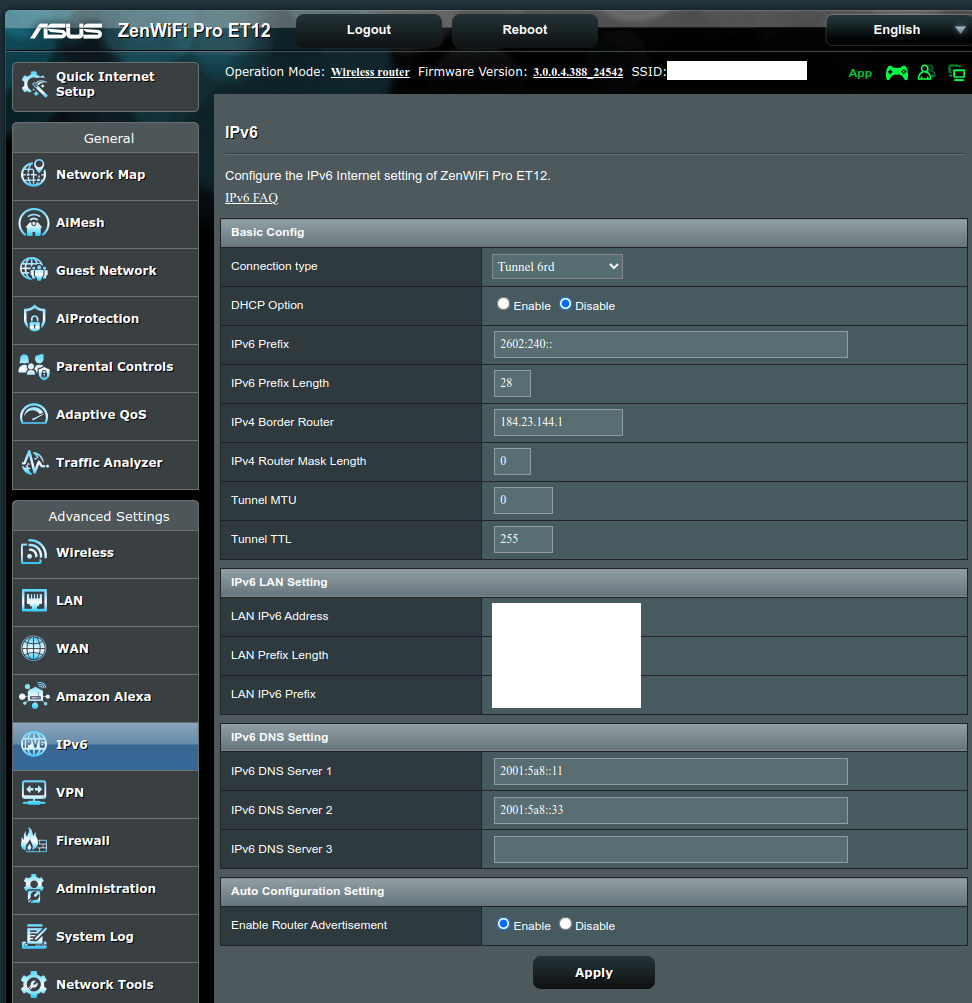Click the green App link
Viewport: 972px width, 1003px height.
pyautogui.click(x=860, y=74)
